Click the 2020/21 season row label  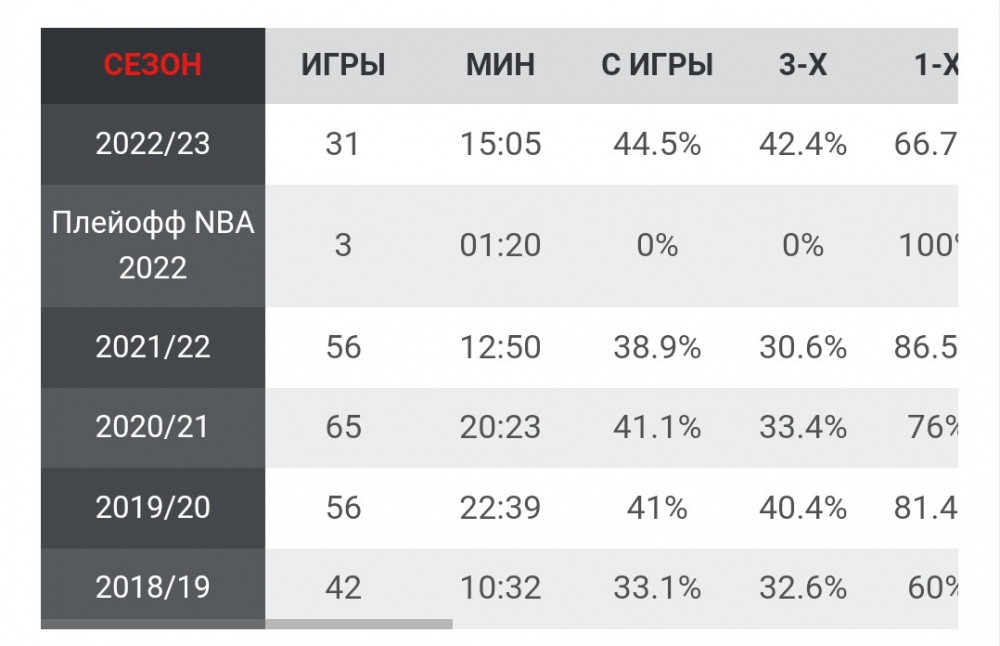[153, 427]
